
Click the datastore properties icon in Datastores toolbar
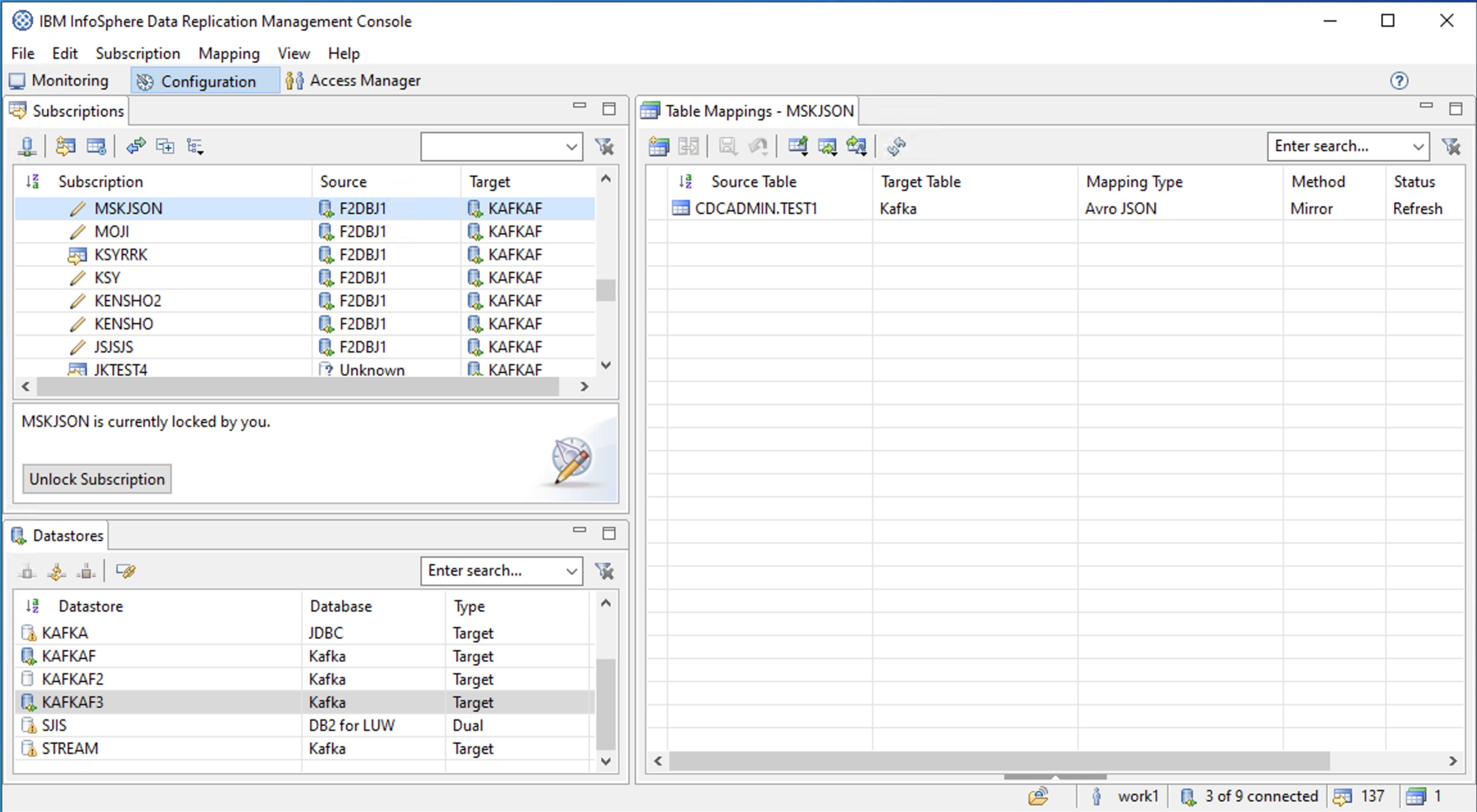point(125,571)
